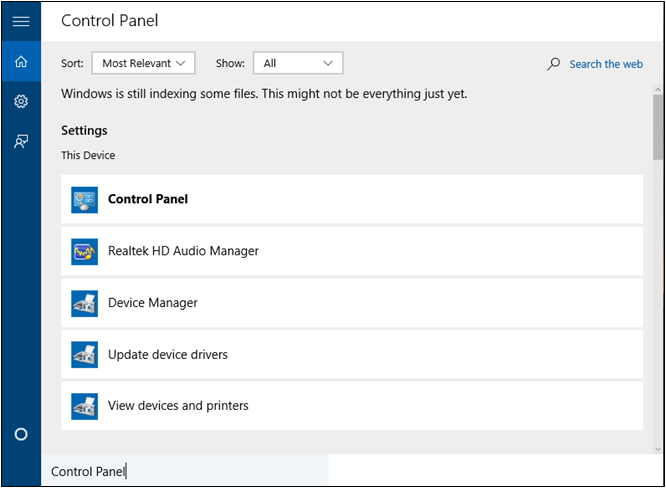This screenshot has height=488, width=666.
Task: Choose the Update device drivers result
Action: (x=168, y=355)
